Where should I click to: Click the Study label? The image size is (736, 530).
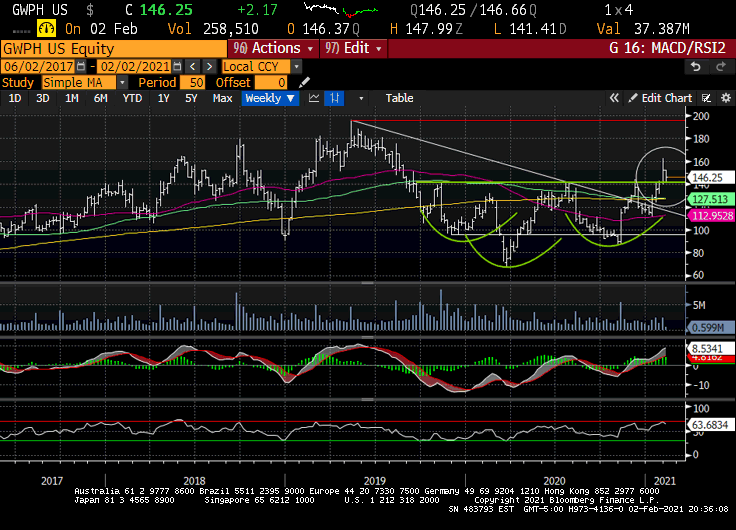[18, 83]
